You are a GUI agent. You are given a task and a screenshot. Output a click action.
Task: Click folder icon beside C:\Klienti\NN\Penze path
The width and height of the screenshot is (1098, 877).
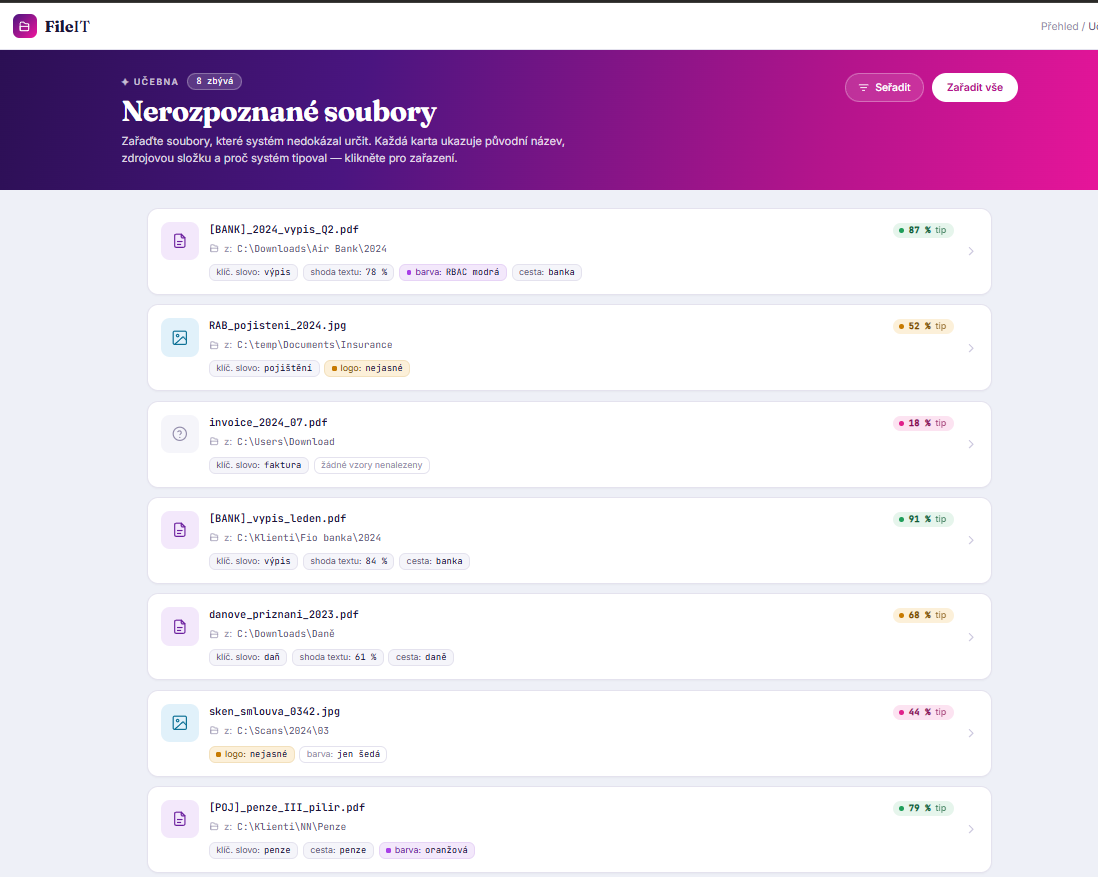[214, 827]
